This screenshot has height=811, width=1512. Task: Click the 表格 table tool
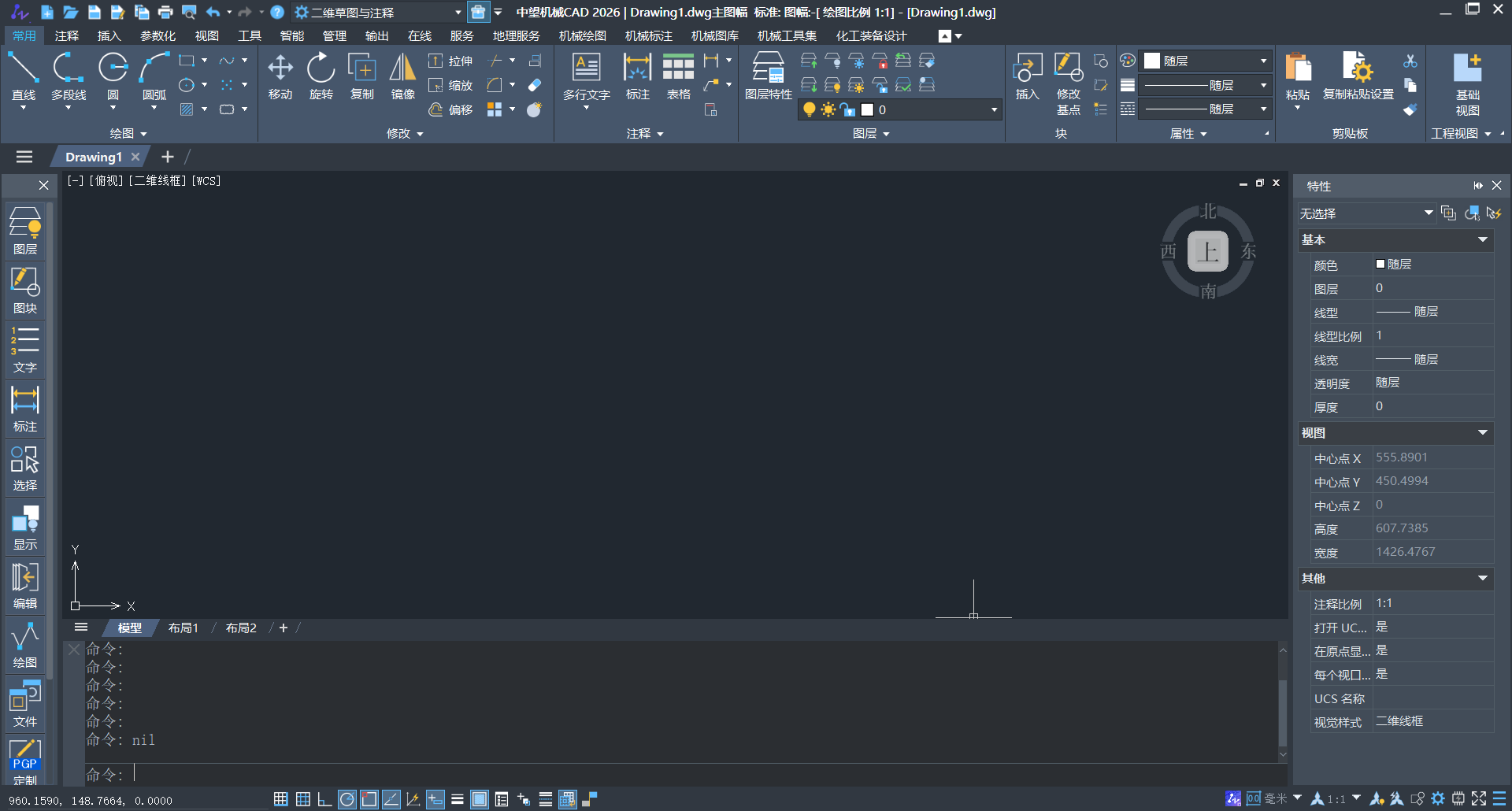tap(678, 77)
